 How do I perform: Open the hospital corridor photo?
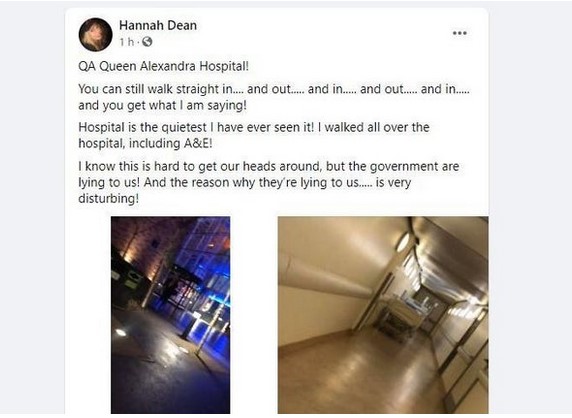point(383,315)
